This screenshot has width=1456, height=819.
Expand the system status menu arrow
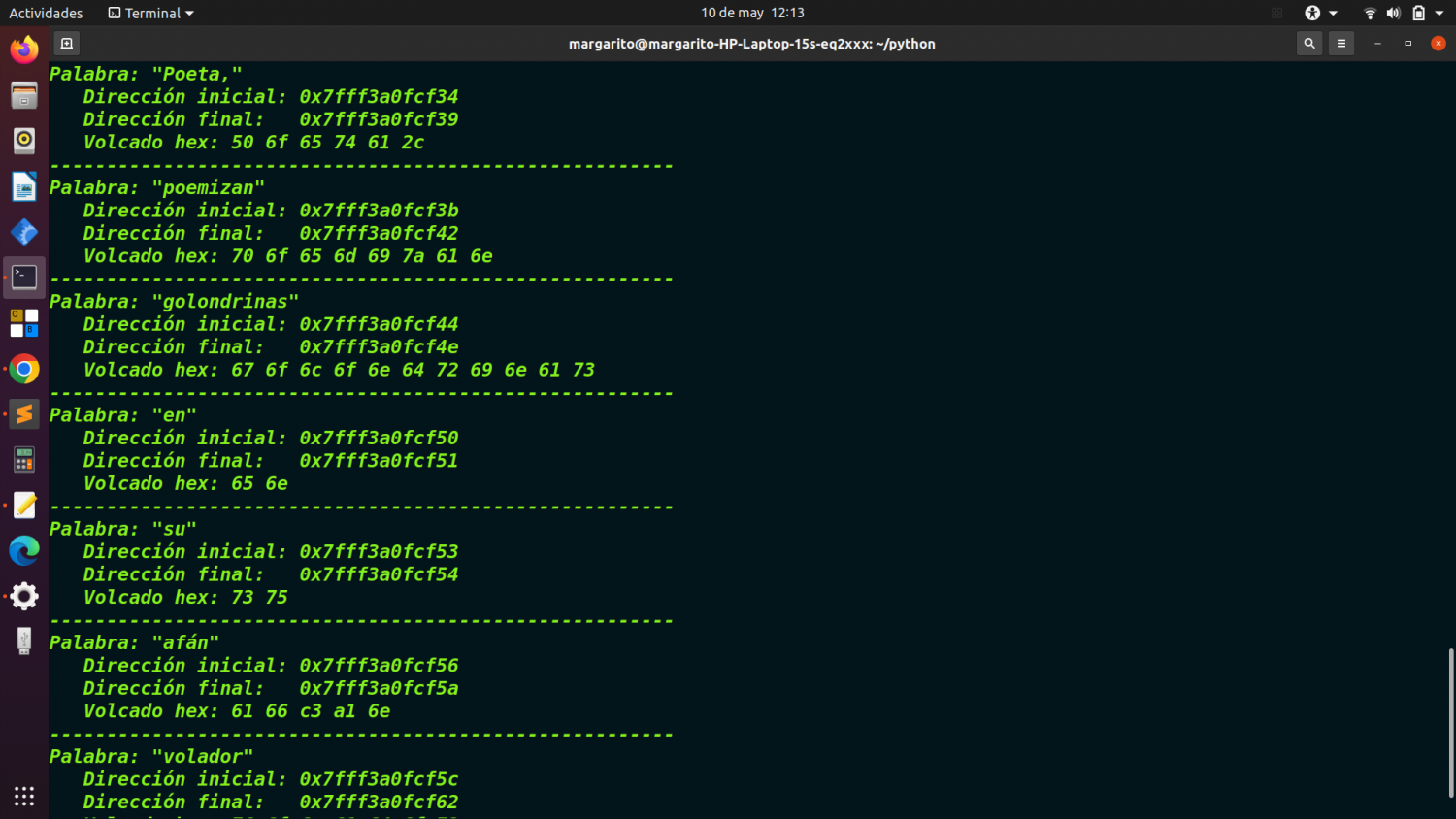[x=1439, y=13]
